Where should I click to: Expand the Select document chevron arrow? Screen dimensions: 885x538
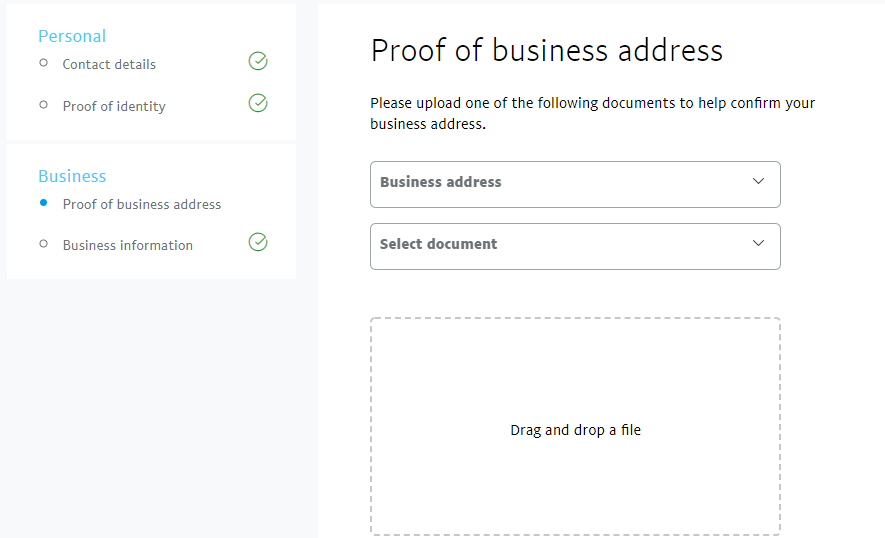point(758,244)
